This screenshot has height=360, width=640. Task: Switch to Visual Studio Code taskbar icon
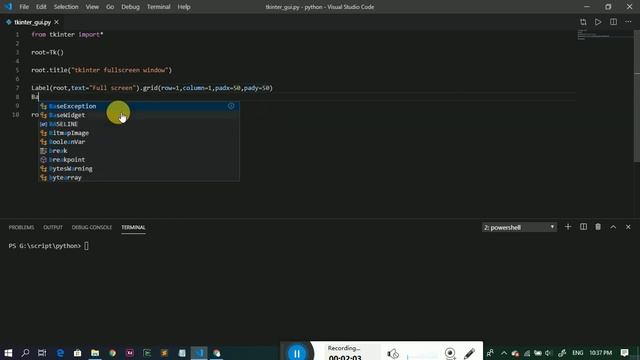(x=199, y=353)
